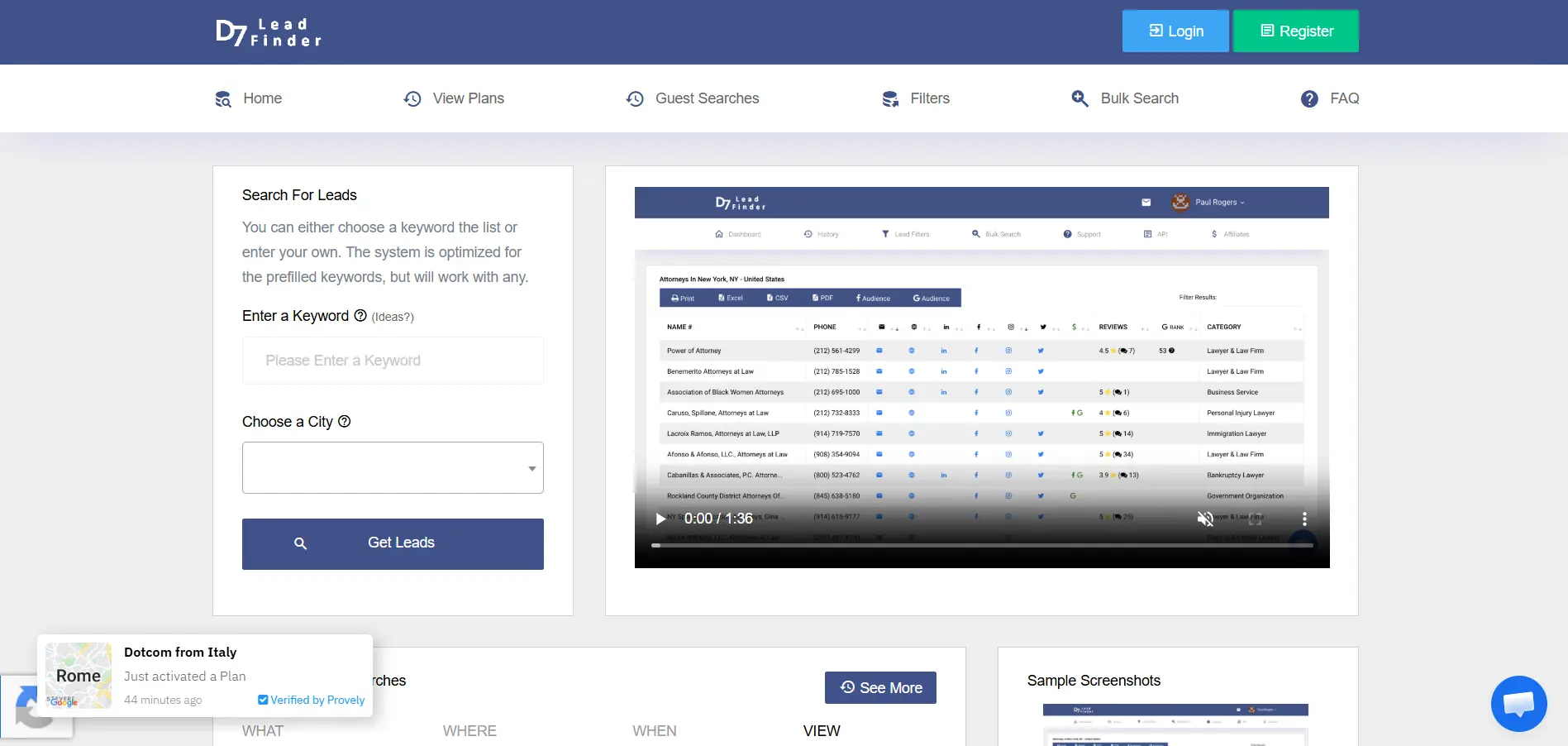The height and width of the screenshot is (746, 1568).
Task: Open the FAQ page
Action: point(1330,98)
